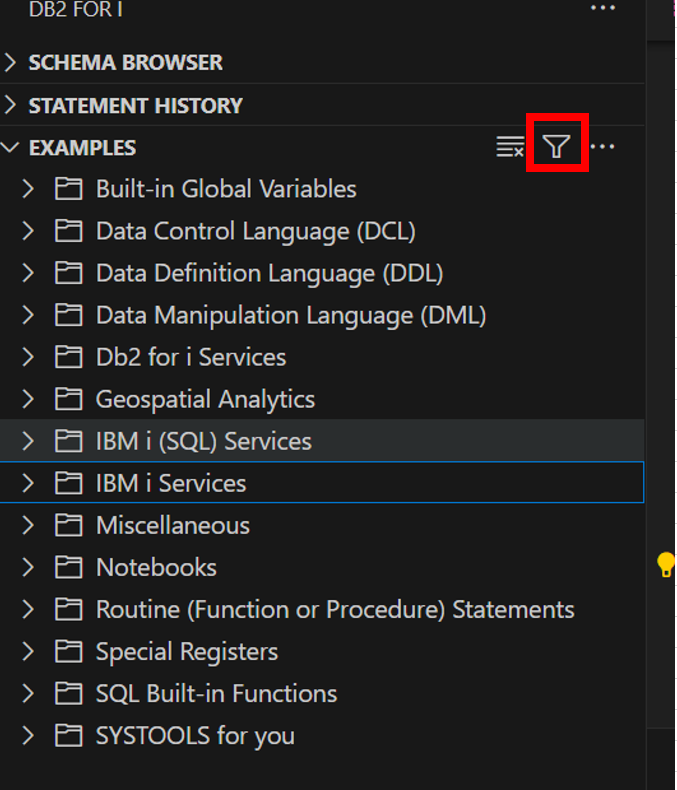
Task: Select Data Control Language (DCL) item
Action: pyautogui.click(x=255, y=231)
